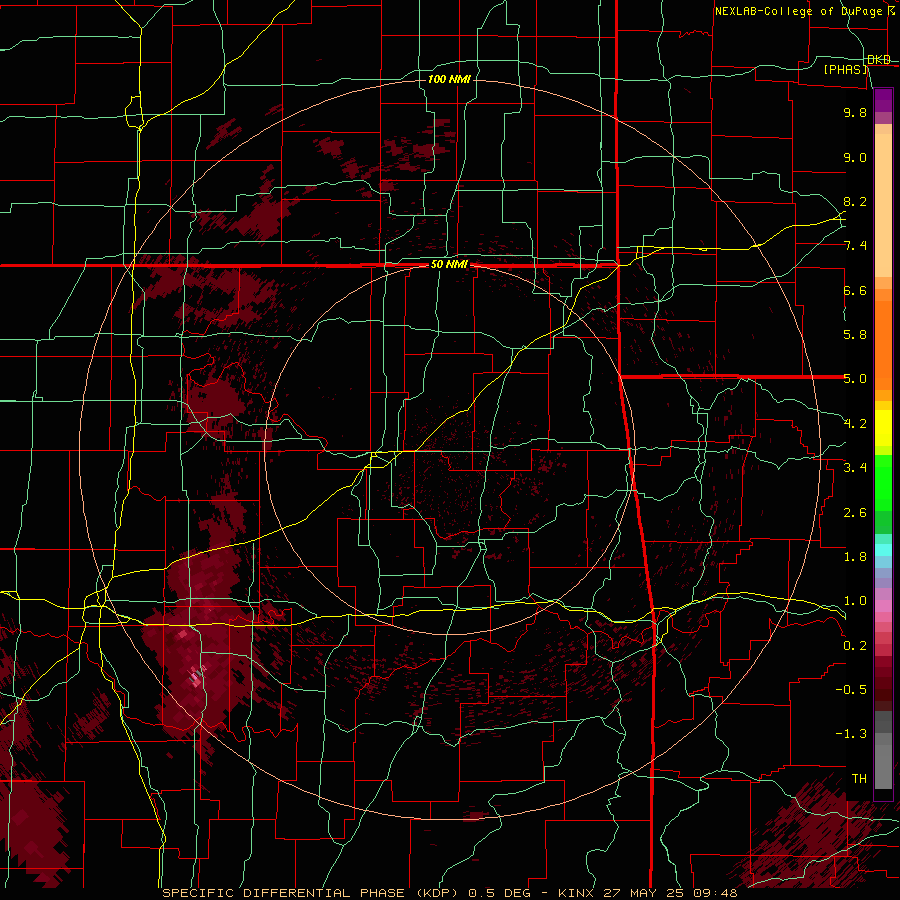The width and height of the screenshot is (900, 900).
Task: Click the cyan segment of the color bar
Action: pyautogui.click(x=883, y=549)
